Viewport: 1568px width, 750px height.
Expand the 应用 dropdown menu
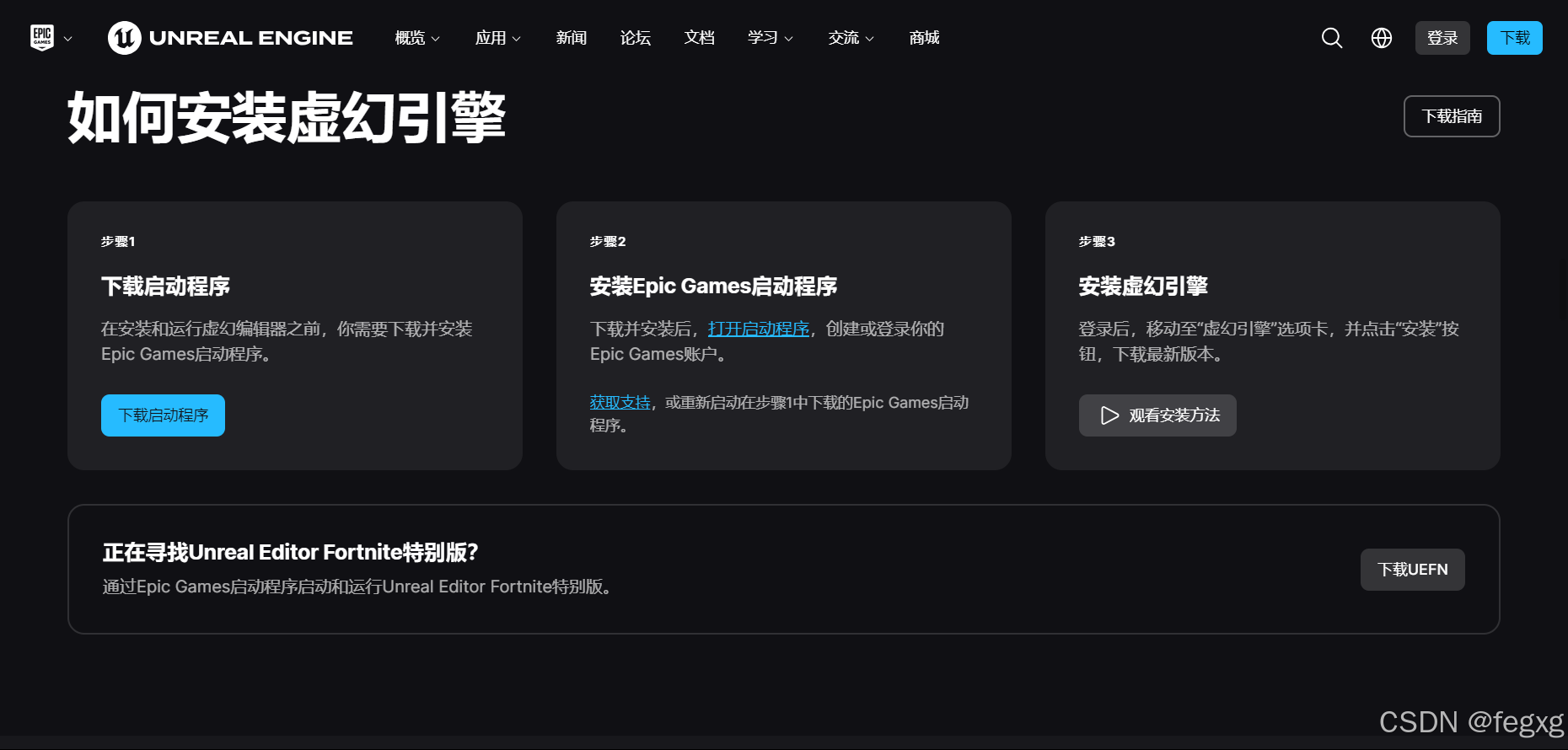(498, 38)
